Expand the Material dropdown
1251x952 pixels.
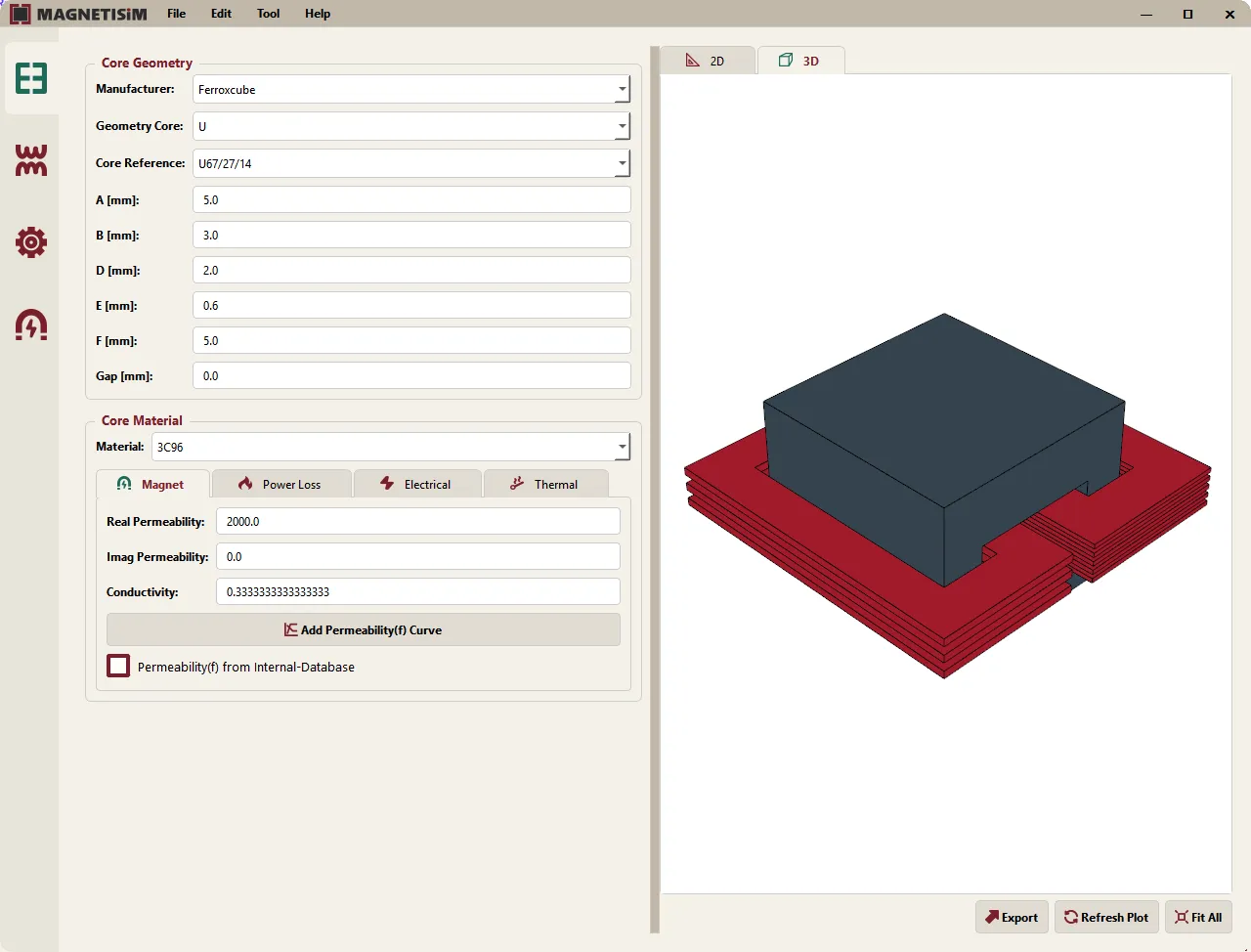click(x=391, y=447)
